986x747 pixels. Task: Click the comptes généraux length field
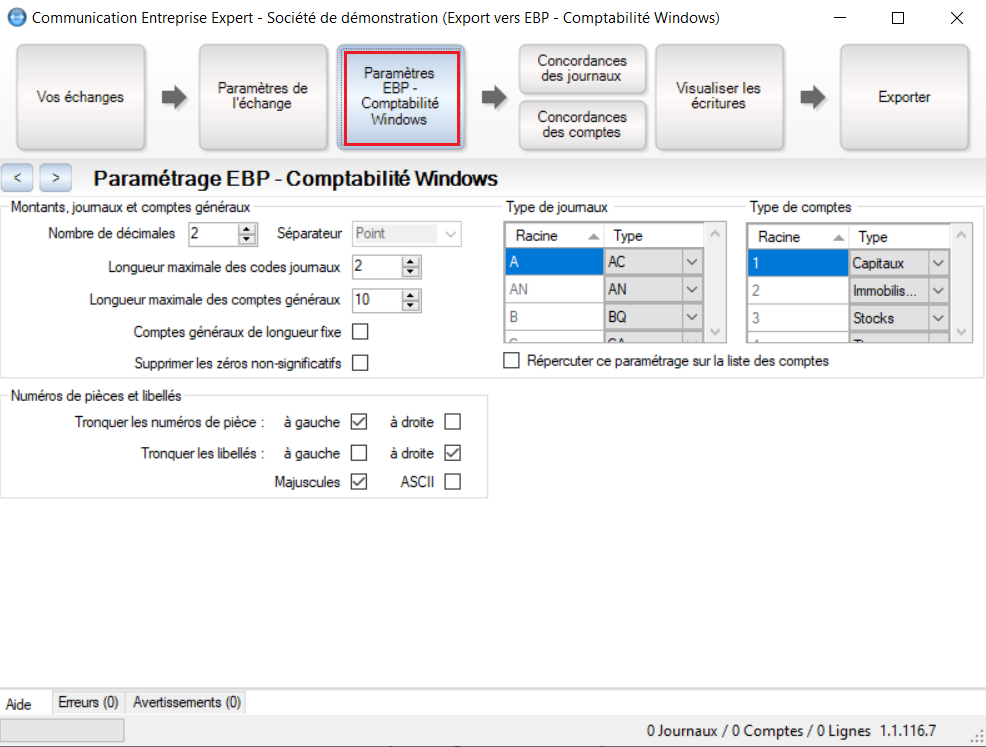tap(377, 299)
